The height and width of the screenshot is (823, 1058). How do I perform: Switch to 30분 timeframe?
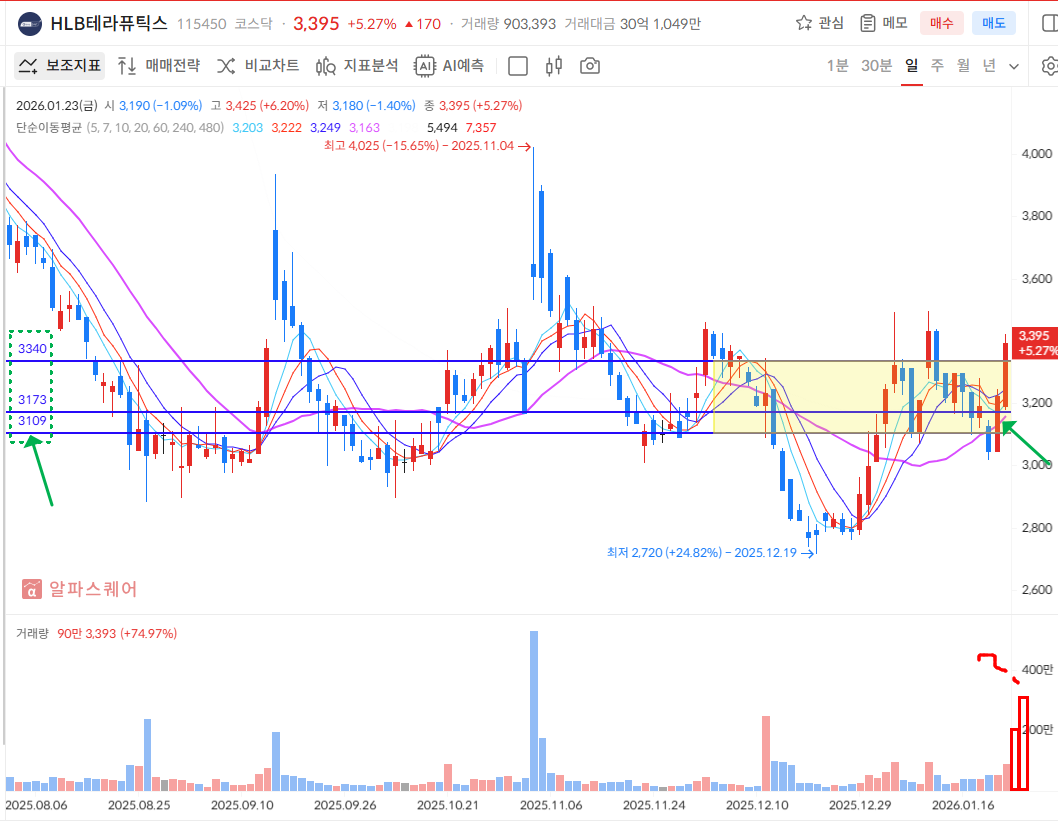pyautogui.click(x=876, y=66)
